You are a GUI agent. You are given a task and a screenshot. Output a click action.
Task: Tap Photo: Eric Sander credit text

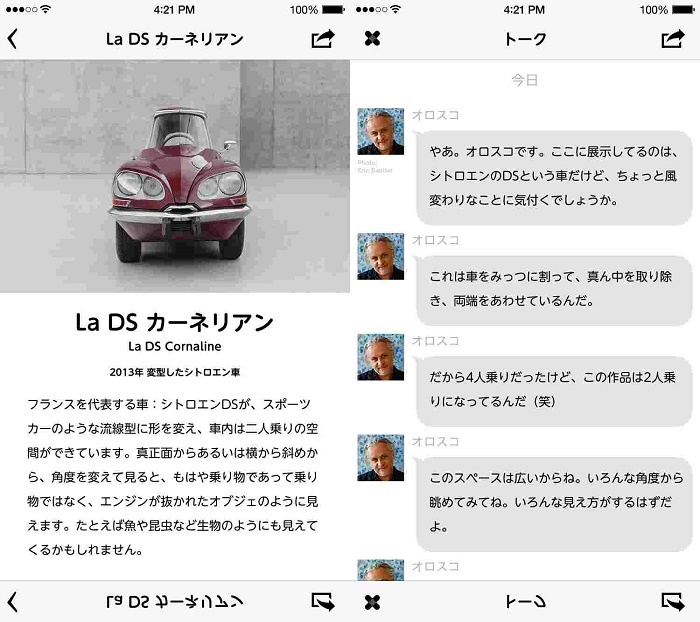pos(375,167)
